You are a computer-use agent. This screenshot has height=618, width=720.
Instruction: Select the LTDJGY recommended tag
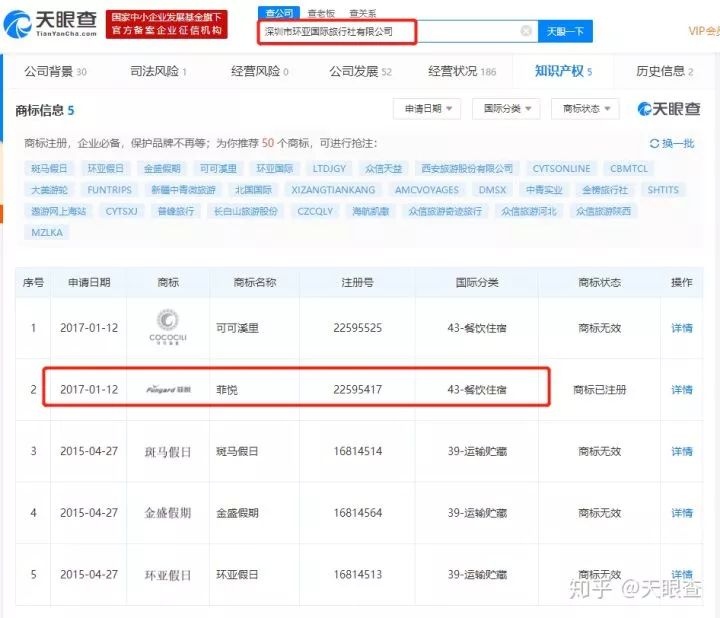tap(329, 169)
